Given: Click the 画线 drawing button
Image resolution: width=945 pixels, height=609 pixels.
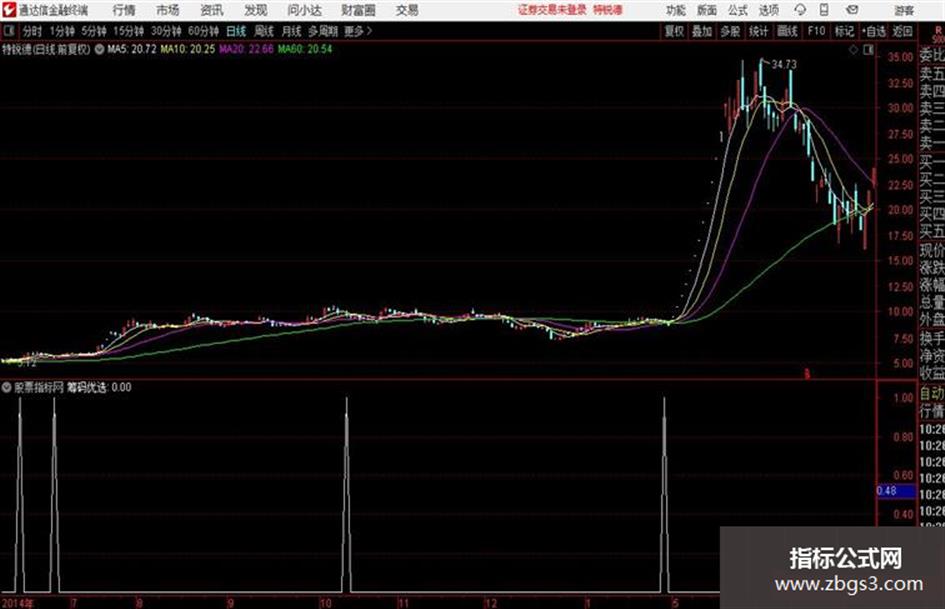Looking at the screenshot, I should [787, 31].
